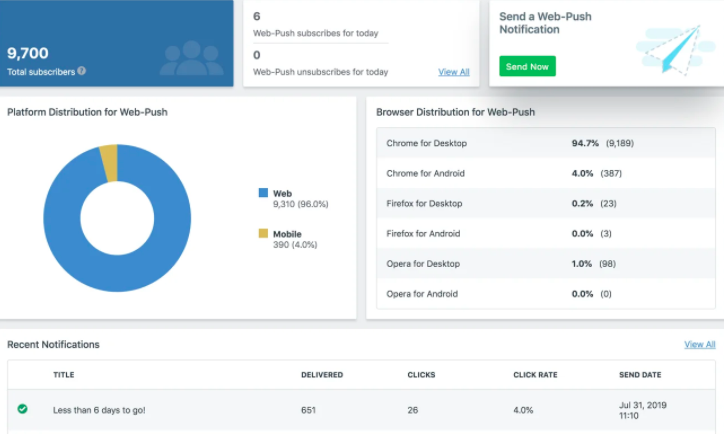Click the clicks count 26
Image resolution: width=724 pixels, height=434 pixels.
412,410
